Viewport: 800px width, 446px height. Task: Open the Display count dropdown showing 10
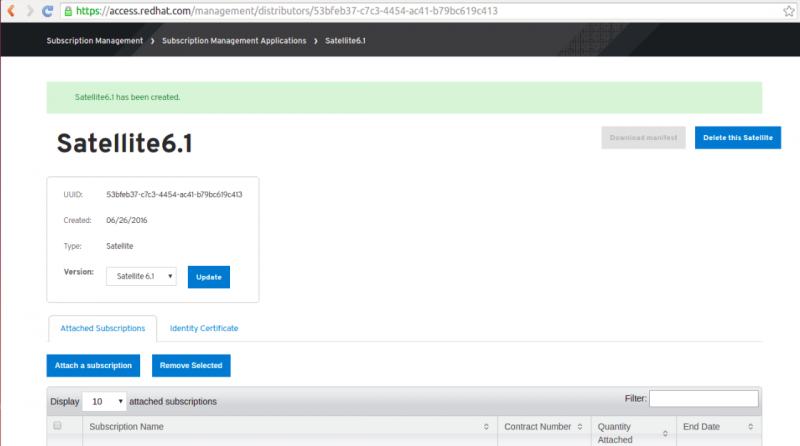[104, 402]
